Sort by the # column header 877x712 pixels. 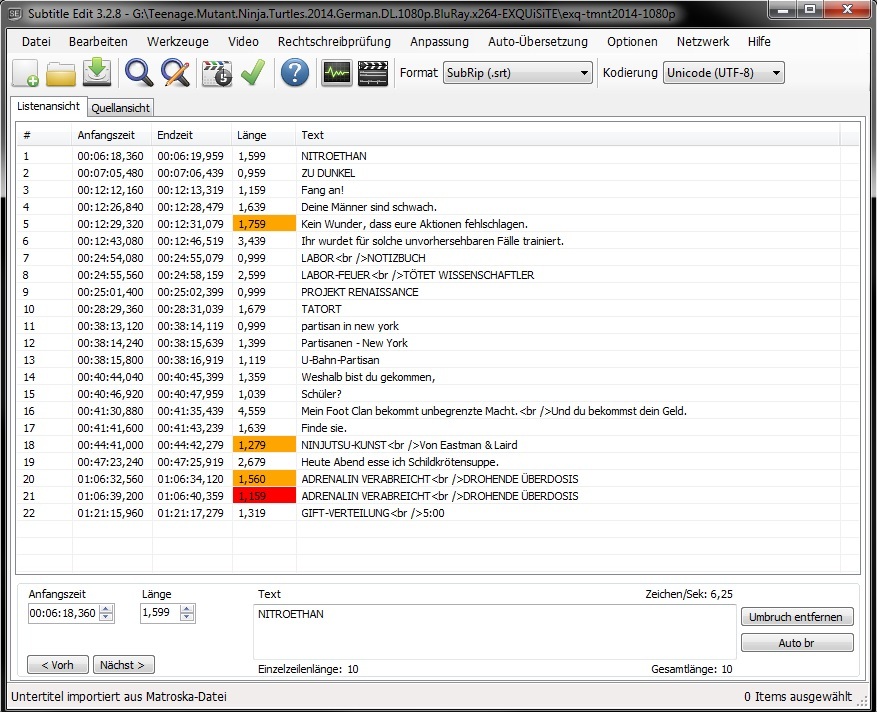point(44,135)
